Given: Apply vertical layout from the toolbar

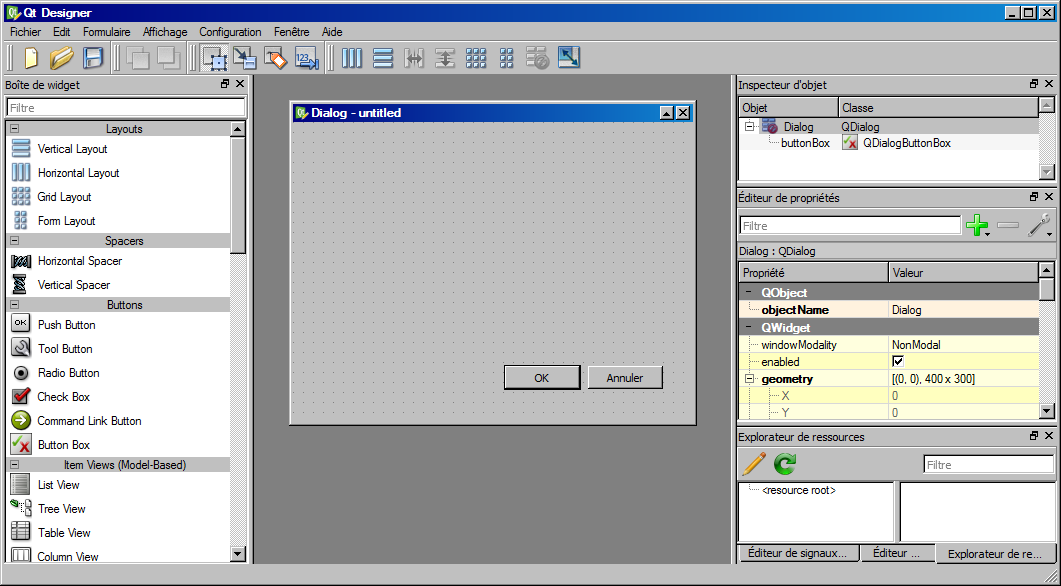Looking at the screenshot, I should 383,58.
